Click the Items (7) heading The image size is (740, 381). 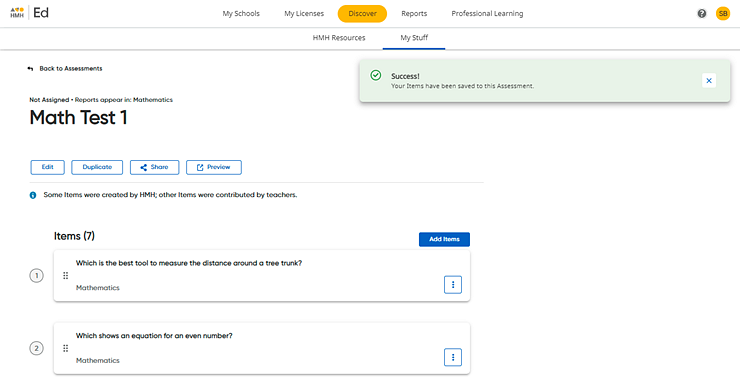[74, 236]
